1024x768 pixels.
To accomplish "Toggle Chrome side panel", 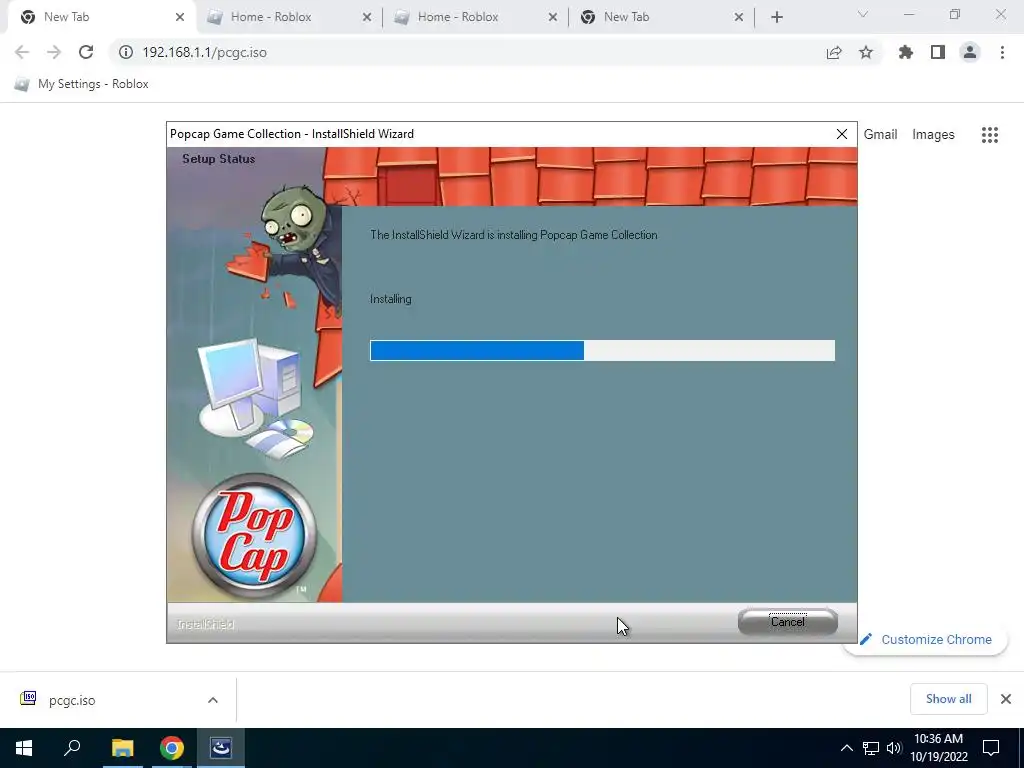I will pyautogui.click(x=938, y=52).
